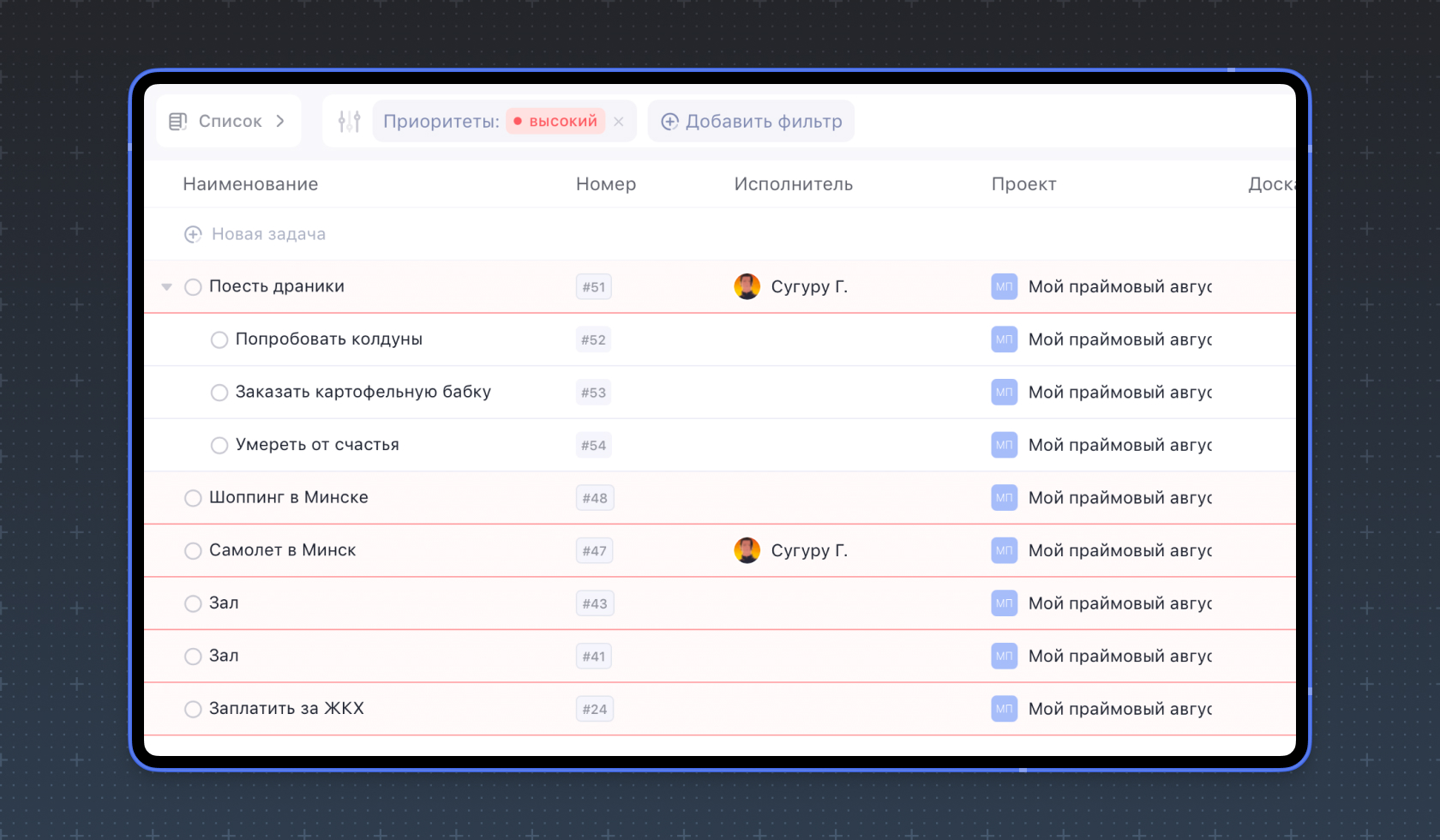This screenshot has height=840, width=1440.
Task: Open task number #47 badge
Action: tap(595, 551)
